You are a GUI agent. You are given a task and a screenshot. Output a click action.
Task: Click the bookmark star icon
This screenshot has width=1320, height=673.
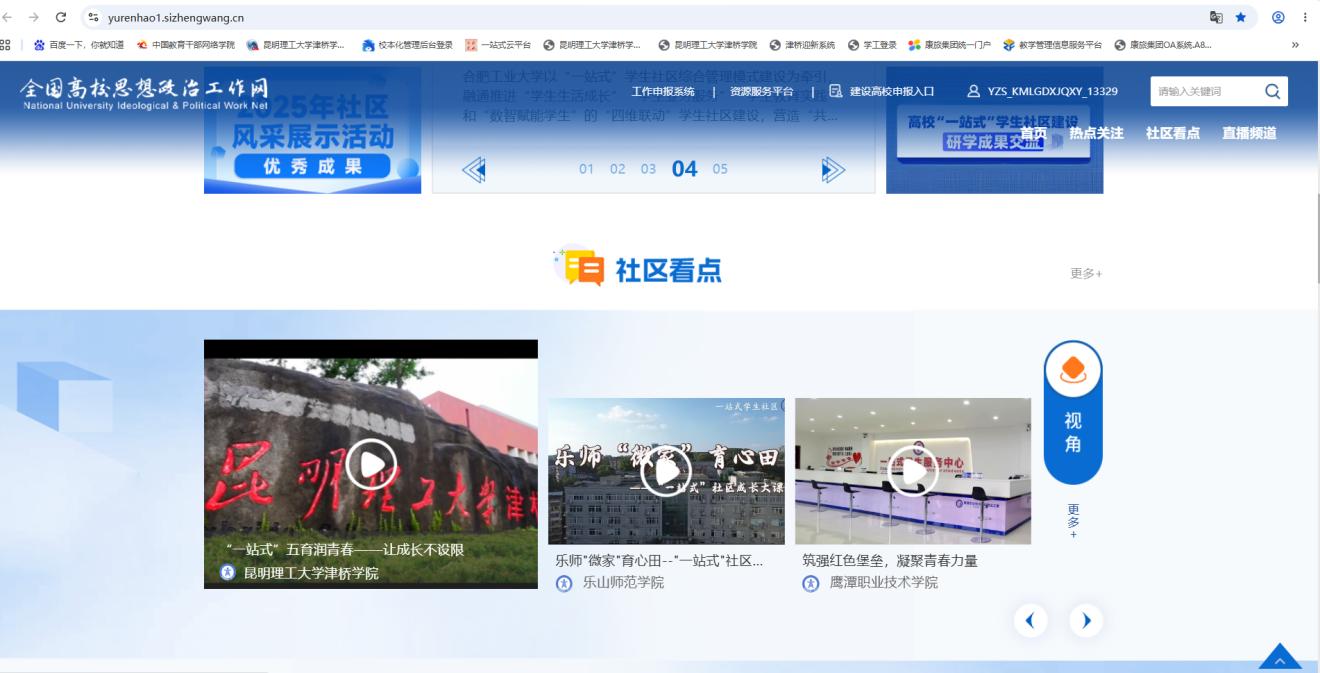(x=1241, y=17)
